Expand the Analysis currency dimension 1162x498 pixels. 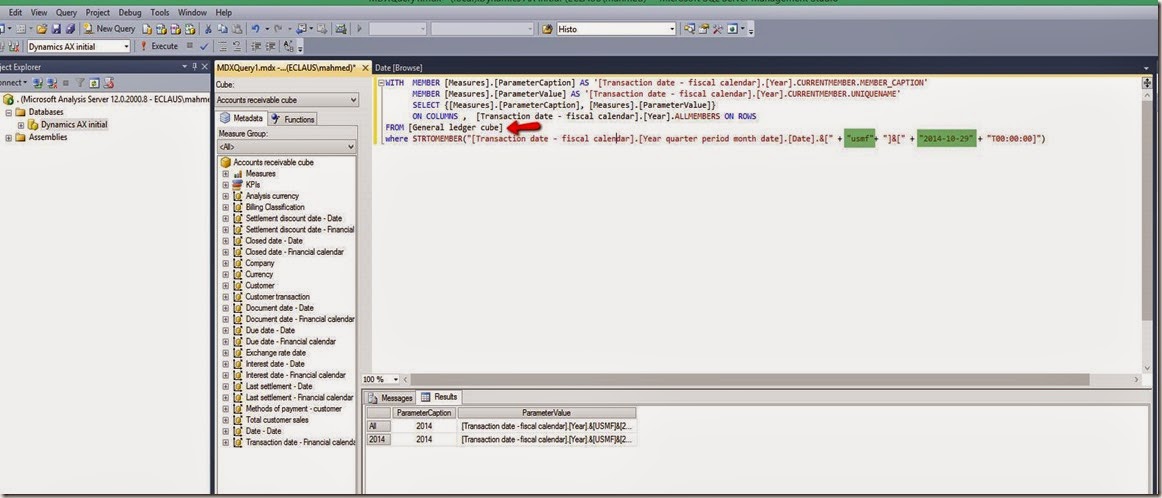point(225,196)
